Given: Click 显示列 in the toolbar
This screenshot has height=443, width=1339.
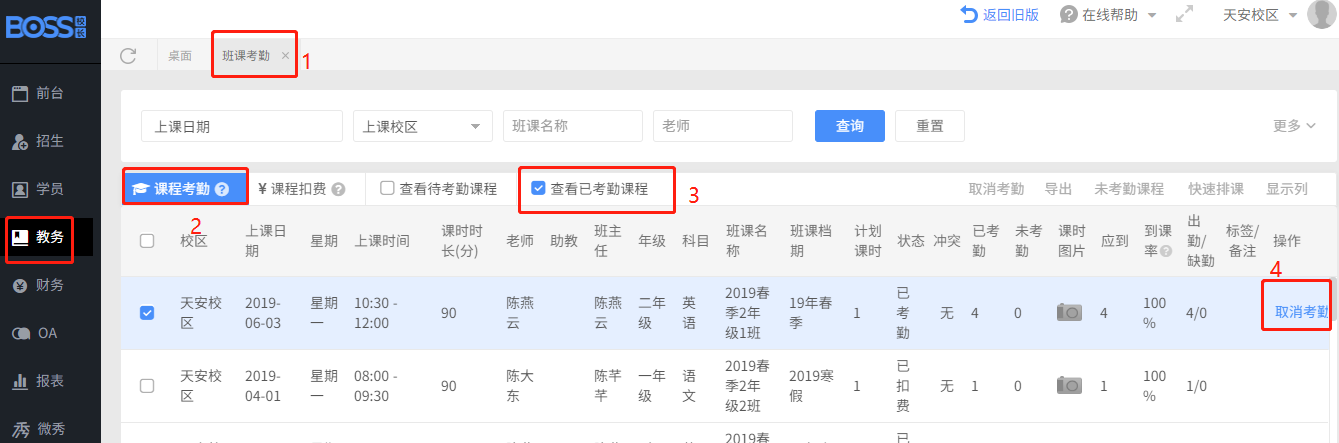Looking at the screenshot, I should click(1286, 189).
